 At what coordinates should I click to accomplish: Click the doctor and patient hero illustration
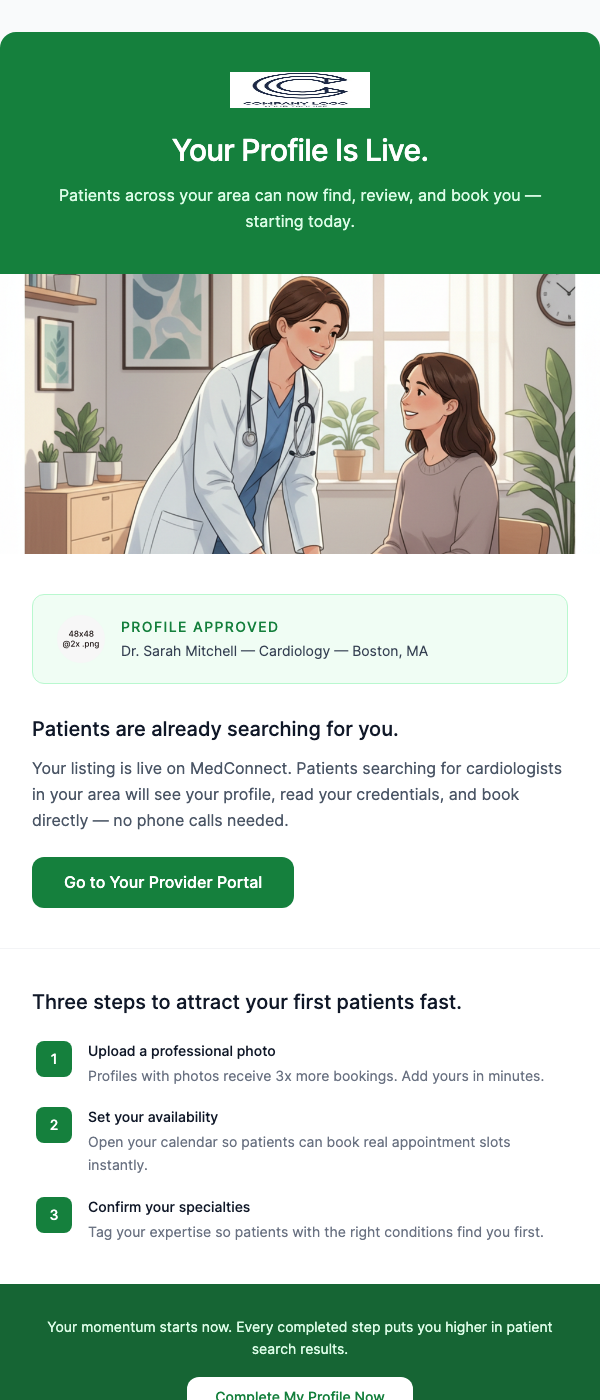pyautogui.click(x=300, y=413)
